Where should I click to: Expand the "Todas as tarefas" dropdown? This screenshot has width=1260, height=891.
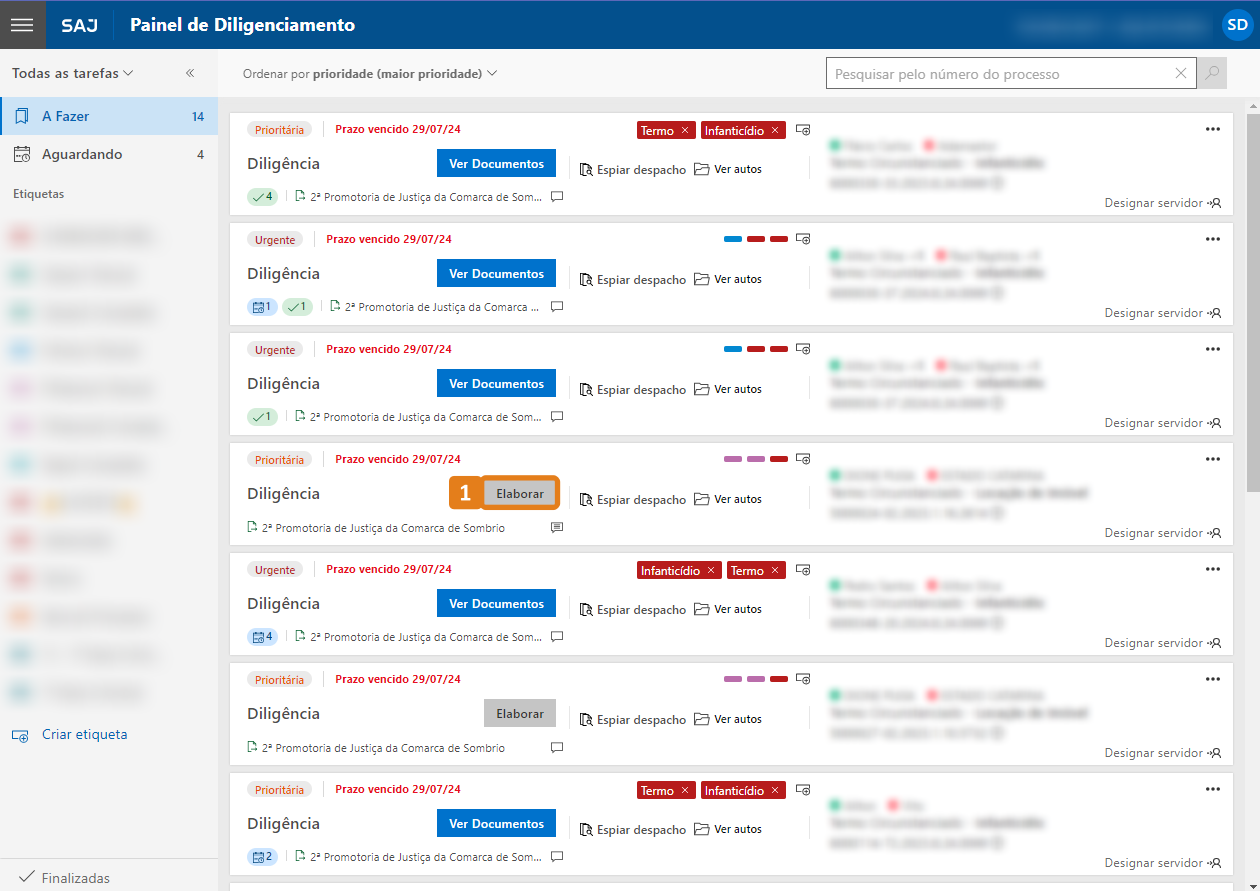click(x=73, y=73)
